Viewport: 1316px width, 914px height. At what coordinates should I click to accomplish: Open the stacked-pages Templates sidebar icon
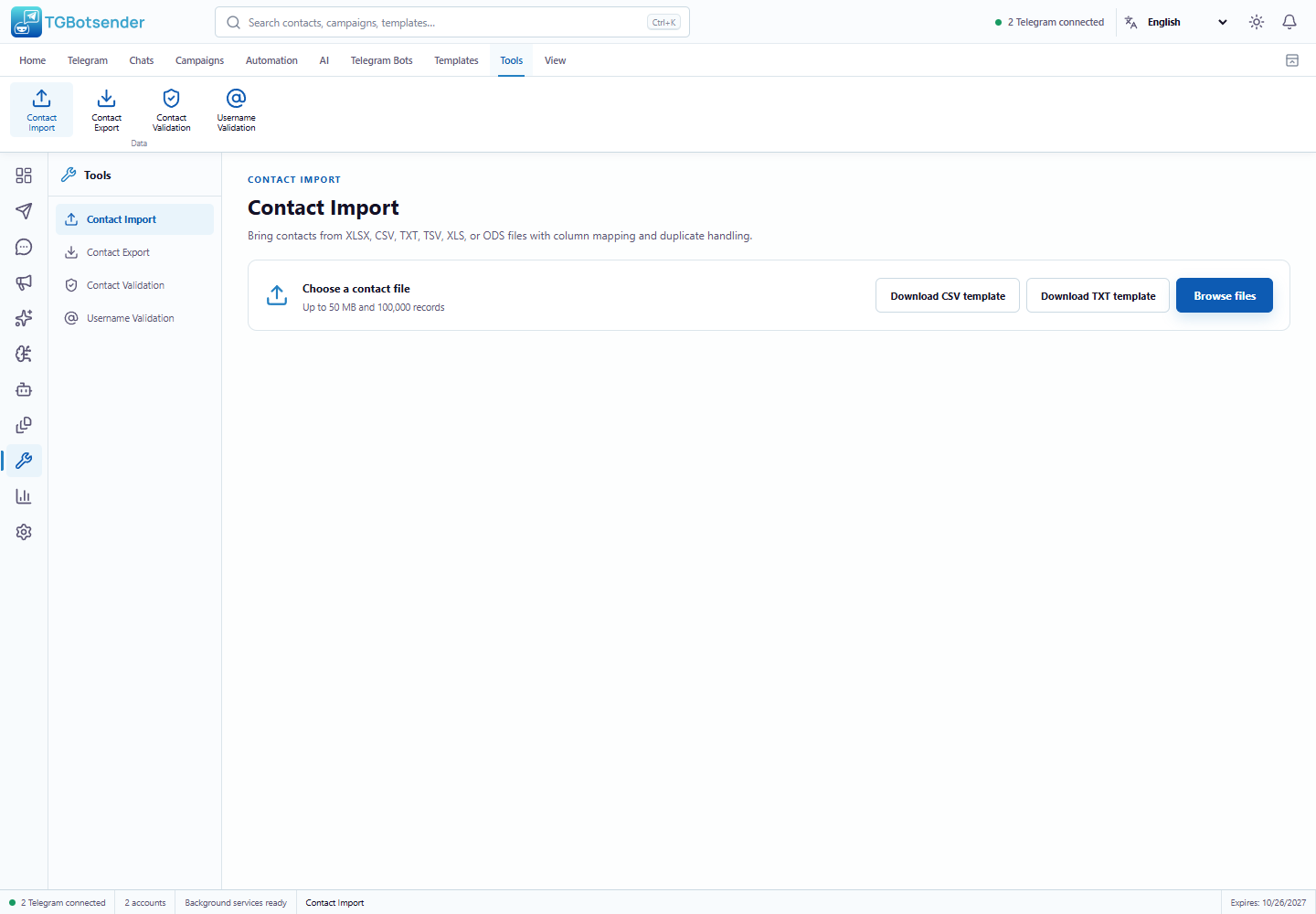[x=24, y=425]
